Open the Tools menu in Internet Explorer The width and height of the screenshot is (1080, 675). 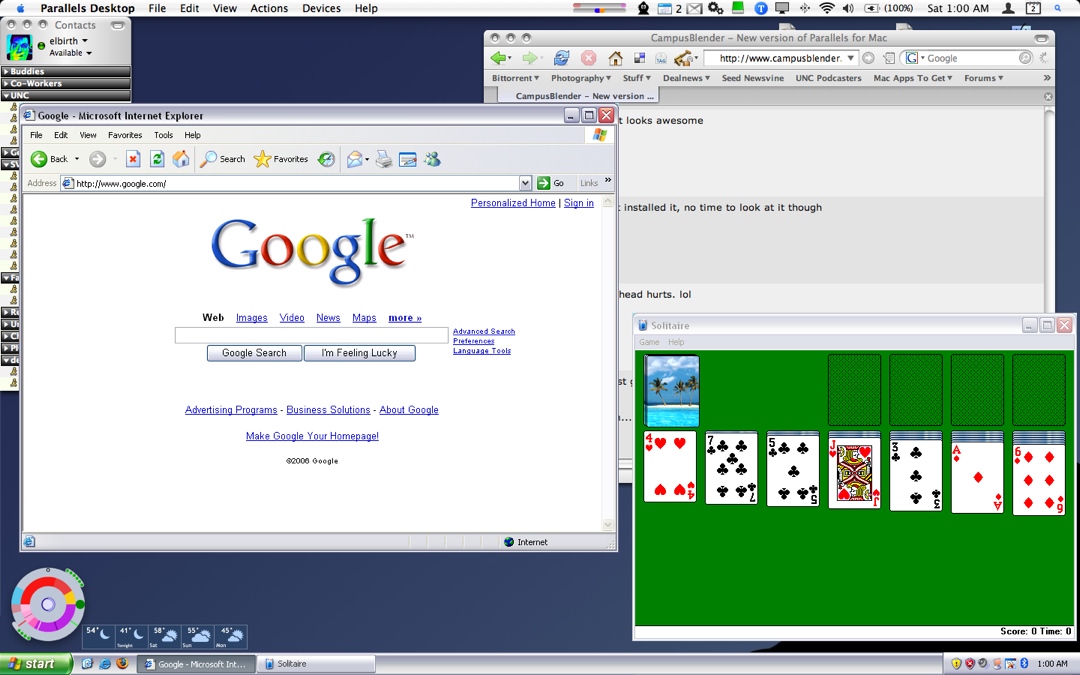pos(163,135)
